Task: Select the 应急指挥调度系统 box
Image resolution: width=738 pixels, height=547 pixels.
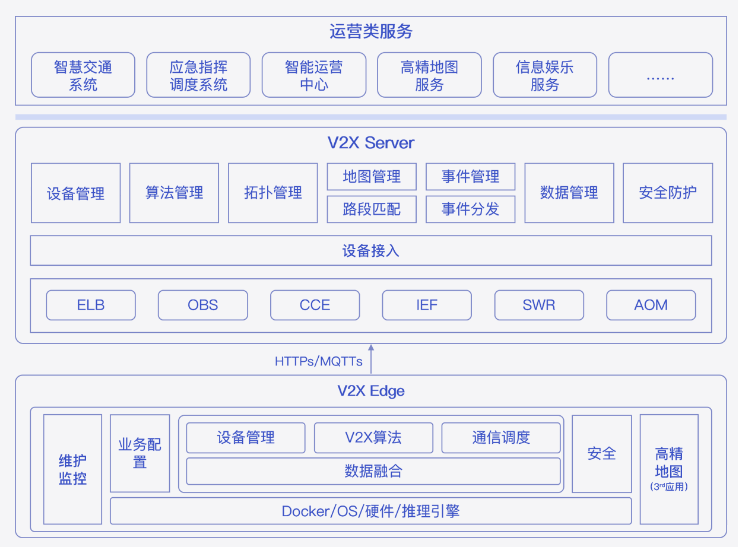Action: [198, 75]
